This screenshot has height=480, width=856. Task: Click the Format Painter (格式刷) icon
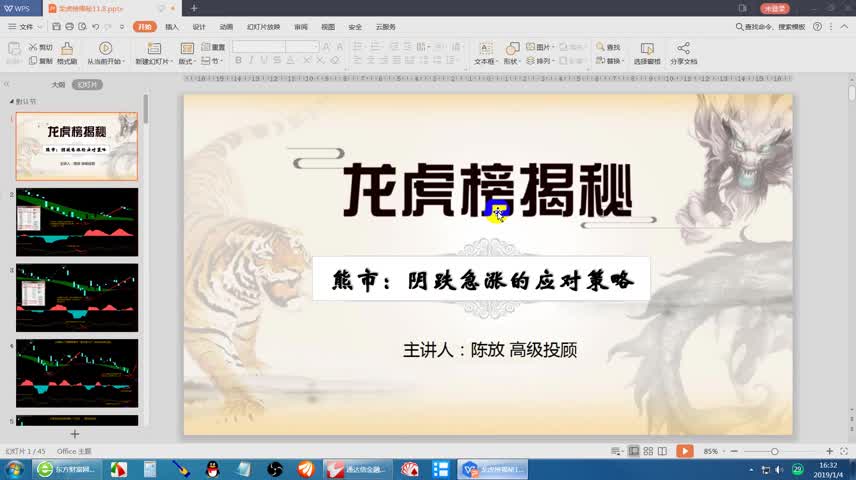pyautogui.click(x=67, y=48)
